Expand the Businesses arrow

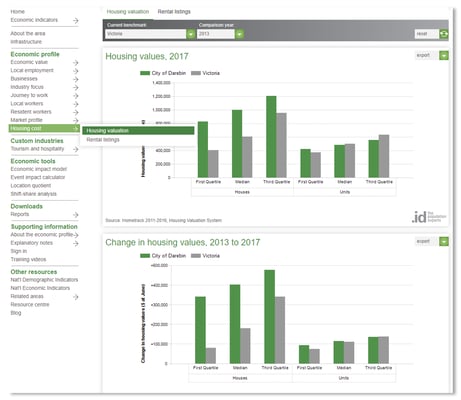76,79
